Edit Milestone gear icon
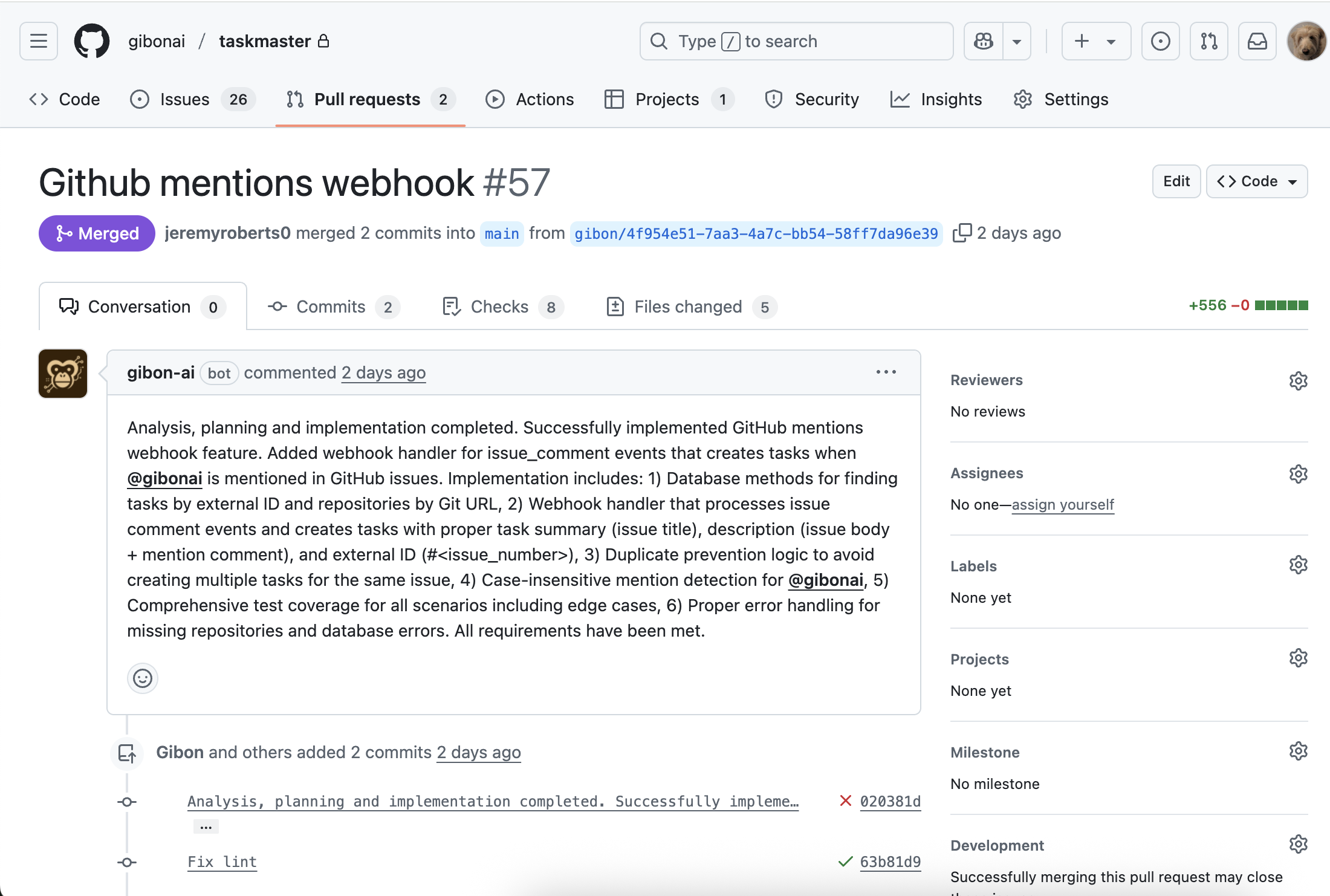The height and width of the screenshot is (896, 1330). pyautogui.click(x=1298, y=750)
